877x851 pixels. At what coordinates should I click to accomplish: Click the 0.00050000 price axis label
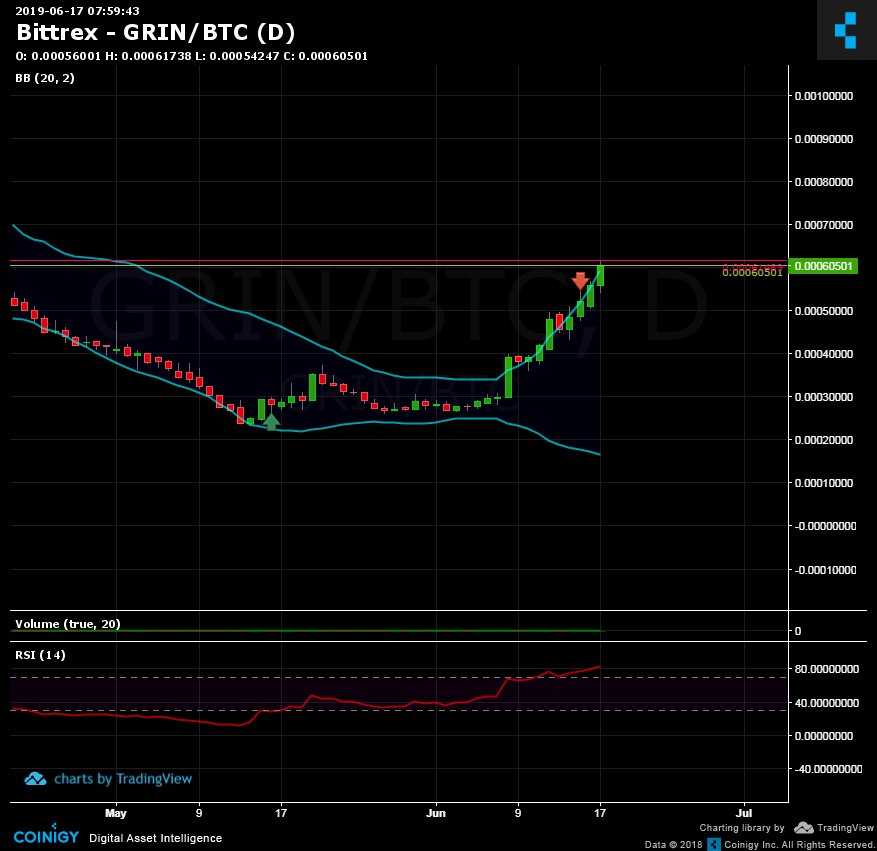coord(824,311)
